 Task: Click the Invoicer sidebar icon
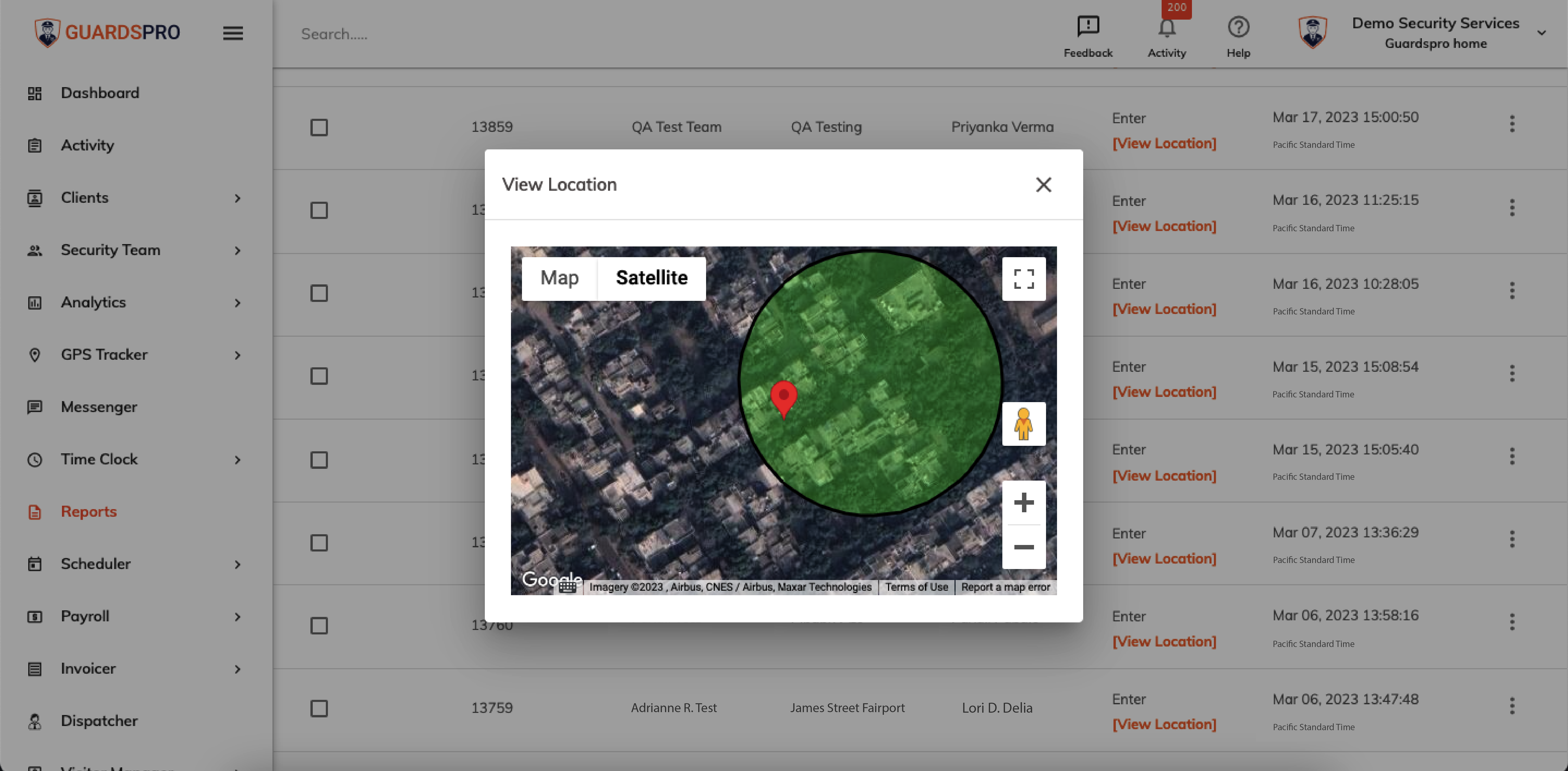pos(35,669)
